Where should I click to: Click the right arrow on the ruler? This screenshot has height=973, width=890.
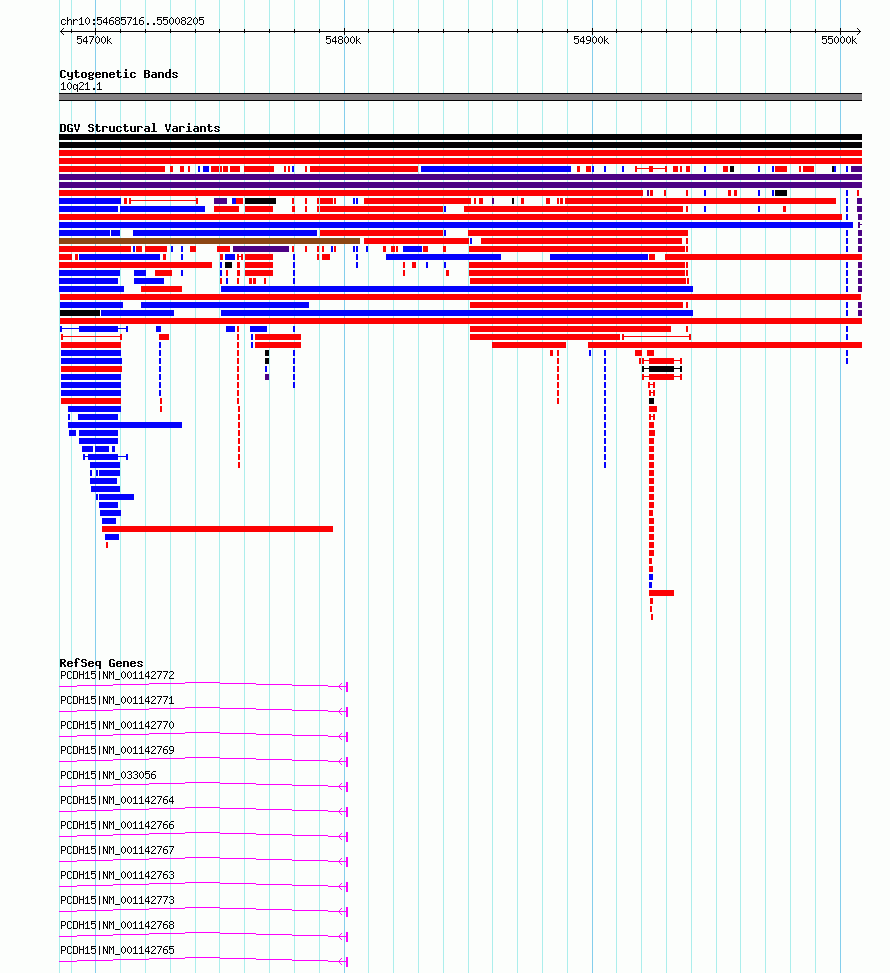pos(859,31)
